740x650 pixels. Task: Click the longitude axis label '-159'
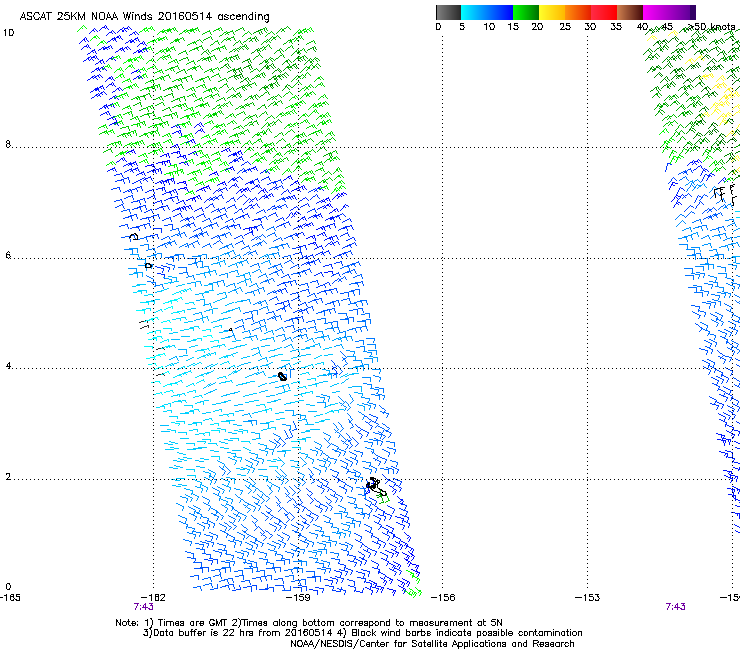(298, 598)
